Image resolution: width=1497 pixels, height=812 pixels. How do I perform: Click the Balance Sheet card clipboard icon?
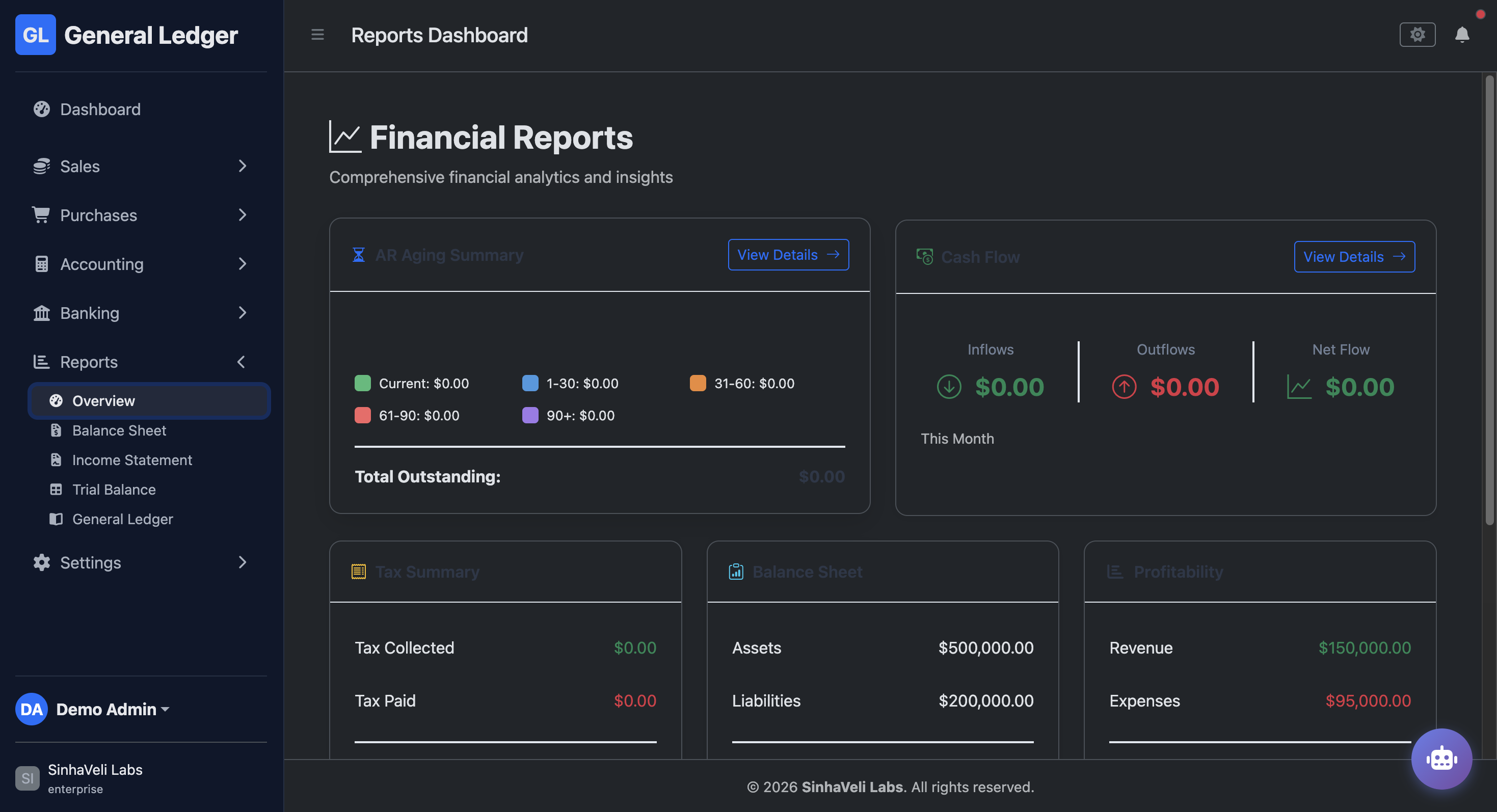[736, 572]
